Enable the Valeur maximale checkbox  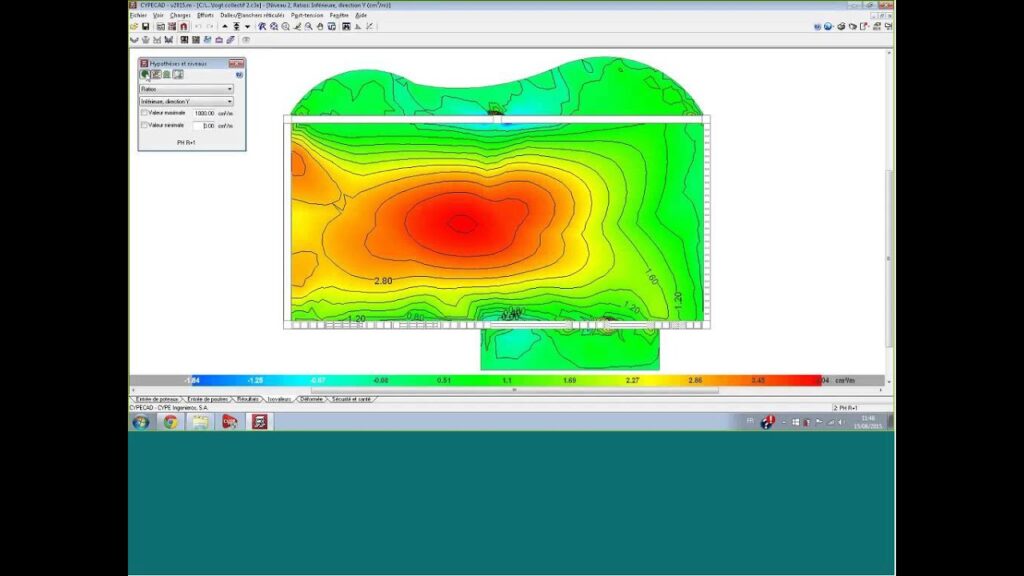145,113
